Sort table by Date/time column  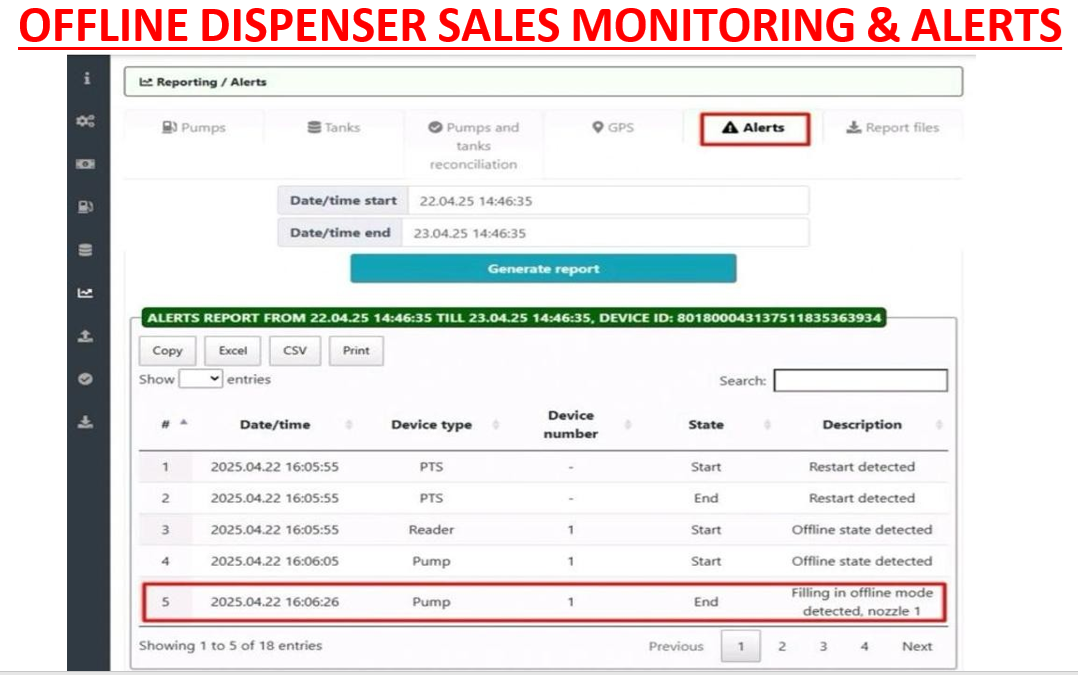[275, 425]
